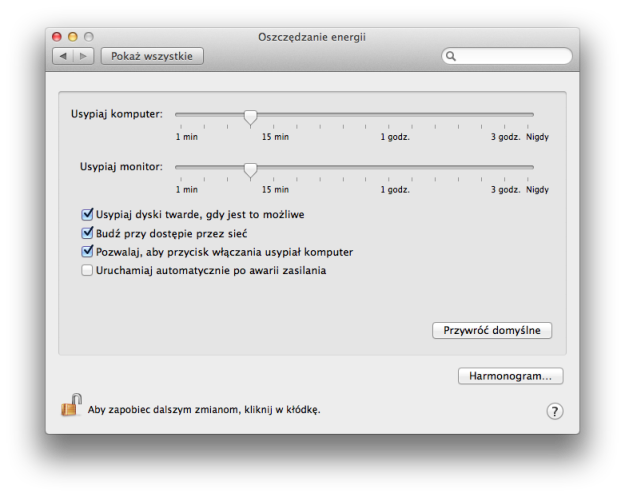Enable Uruchamiaj automatycznie po awarii zasilania
This screenshot has width=625, height=497.
click(87, 270)
